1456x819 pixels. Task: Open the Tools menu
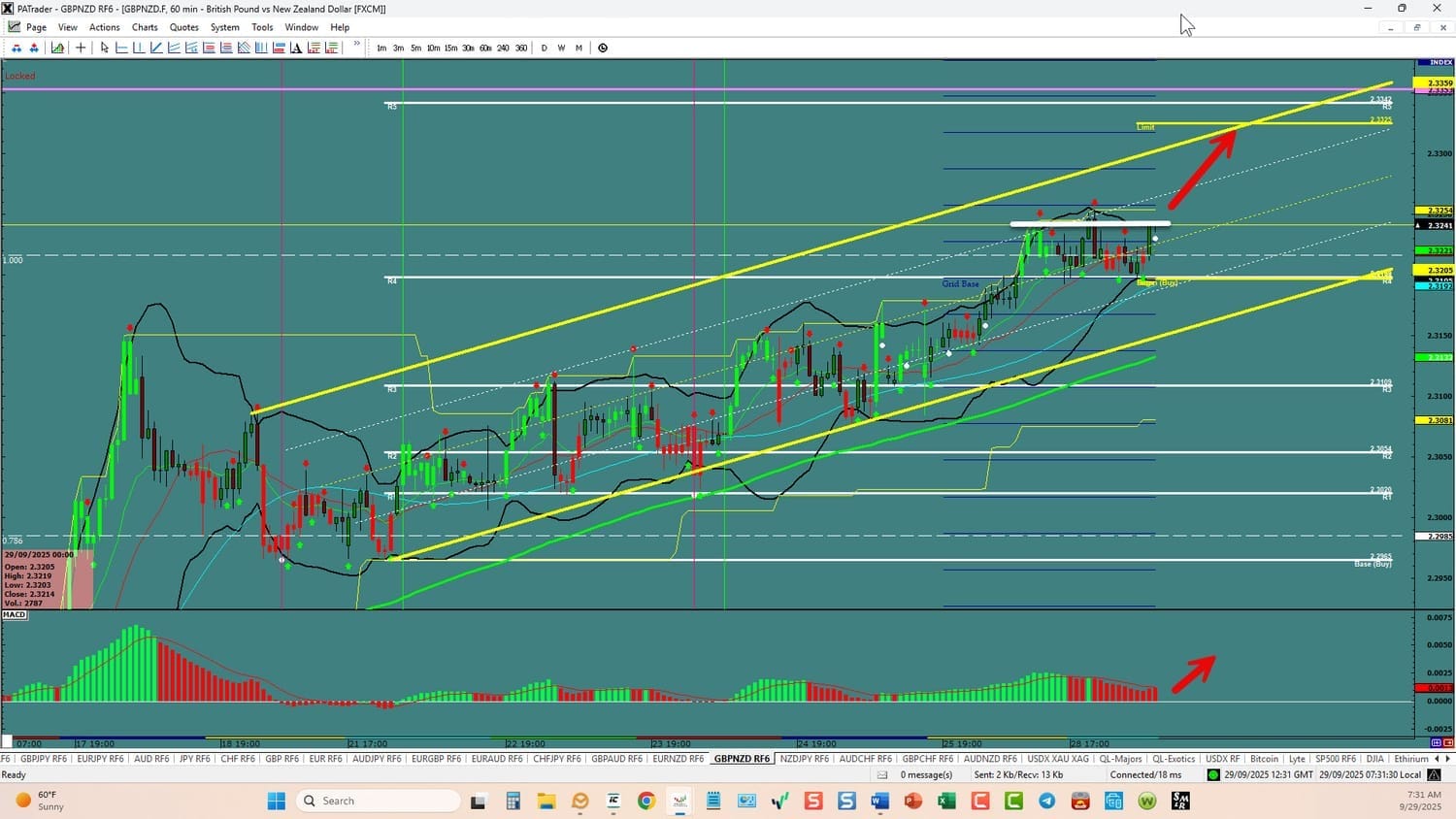262,27
